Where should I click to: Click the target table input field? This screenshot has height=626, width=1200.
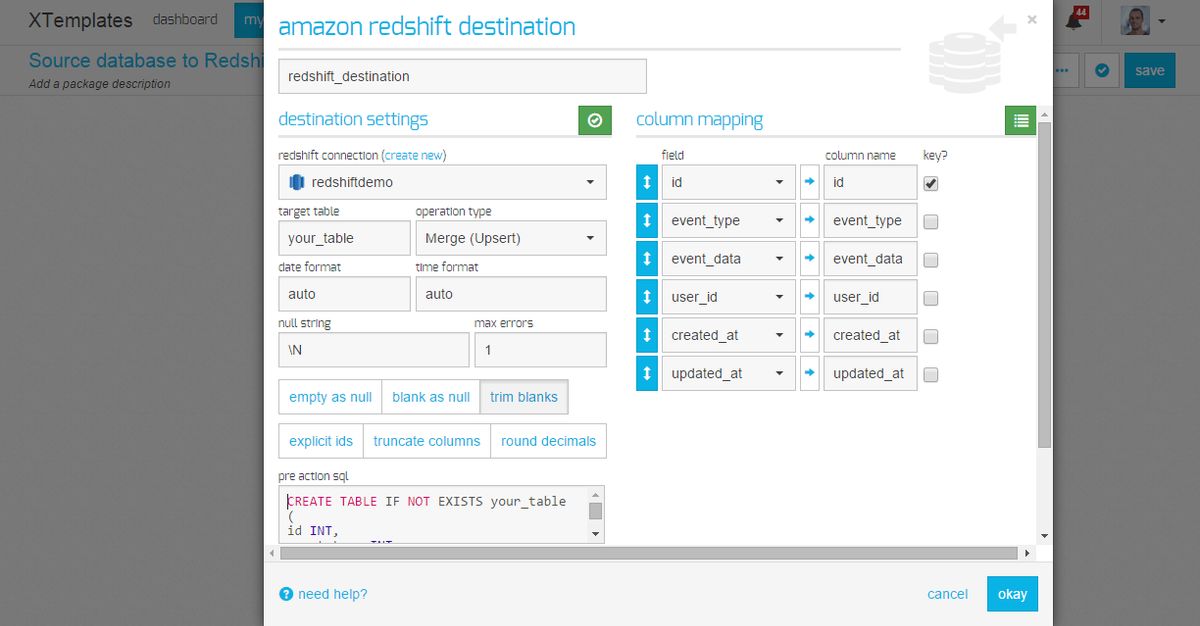pyautogui.click(x=344, y=238)
